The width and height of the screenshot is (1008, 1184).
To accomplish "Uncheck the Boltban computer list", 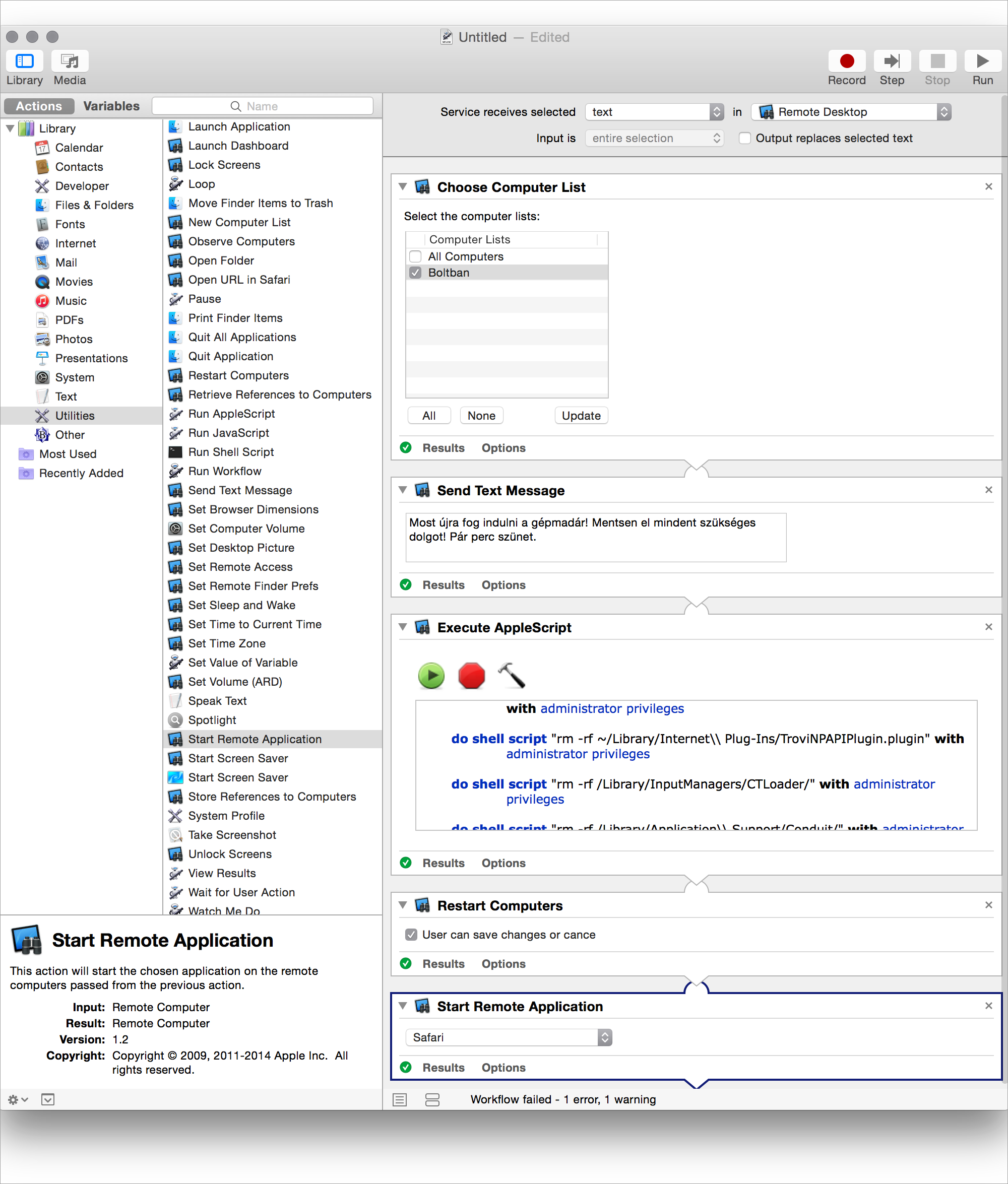I will pyautogui.click(x=415, y=273).
